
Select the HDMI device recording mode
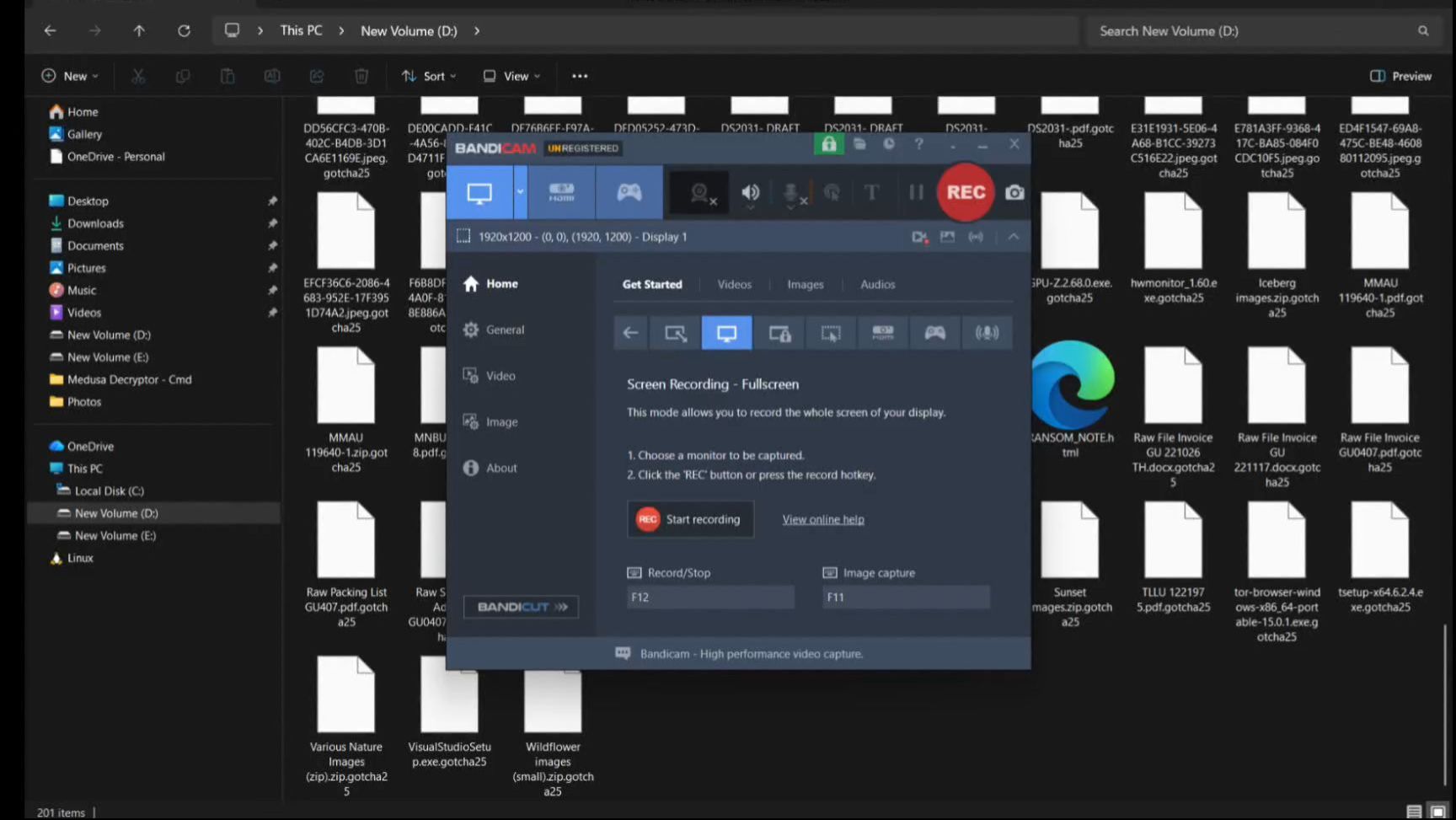coord(561,192)
